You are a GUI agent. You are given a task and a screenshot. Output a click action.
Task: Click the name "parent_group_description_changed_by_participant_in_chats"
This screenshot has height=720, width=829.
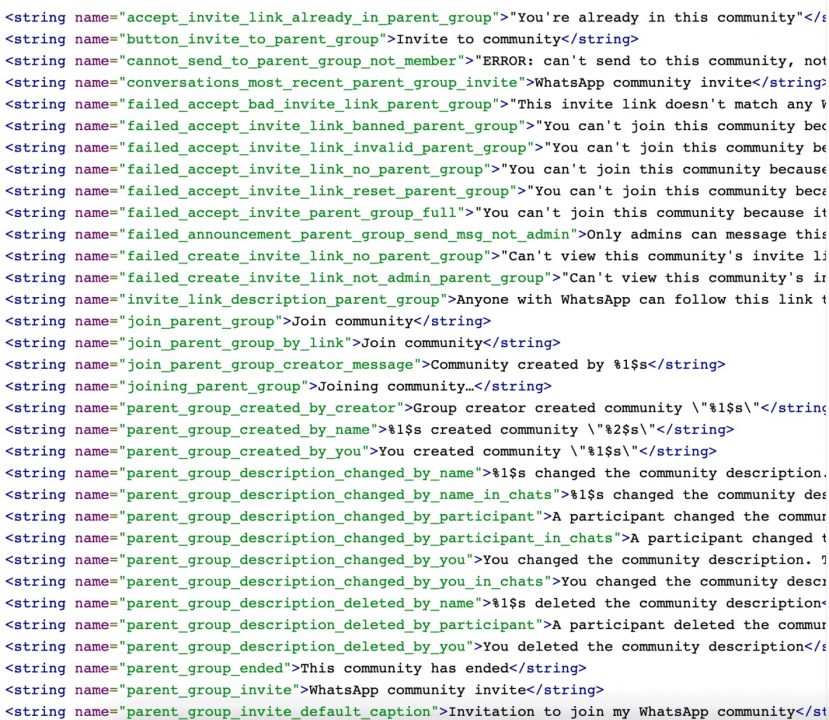[370, 538]
